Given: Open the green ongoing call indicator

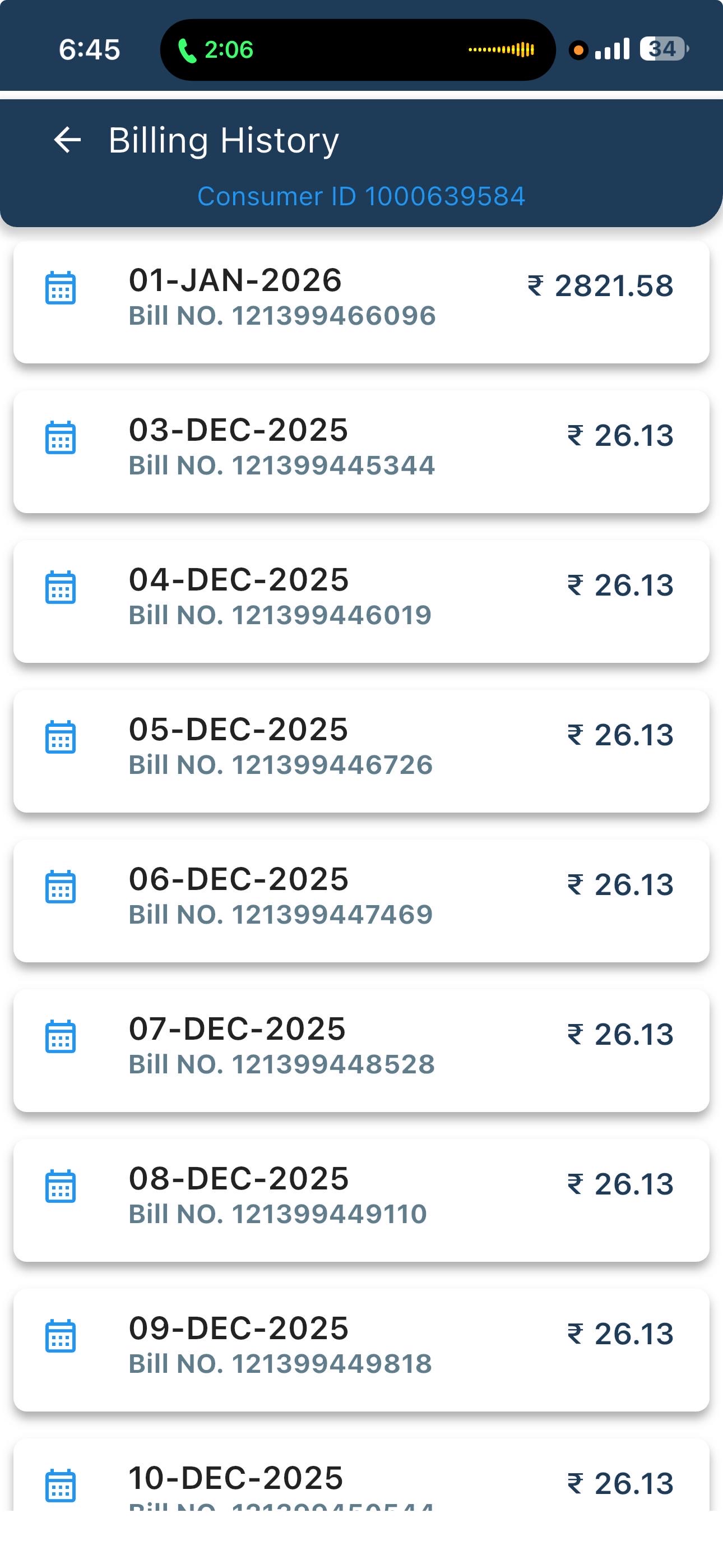Looking at the screenshot, I should point(215,50).
